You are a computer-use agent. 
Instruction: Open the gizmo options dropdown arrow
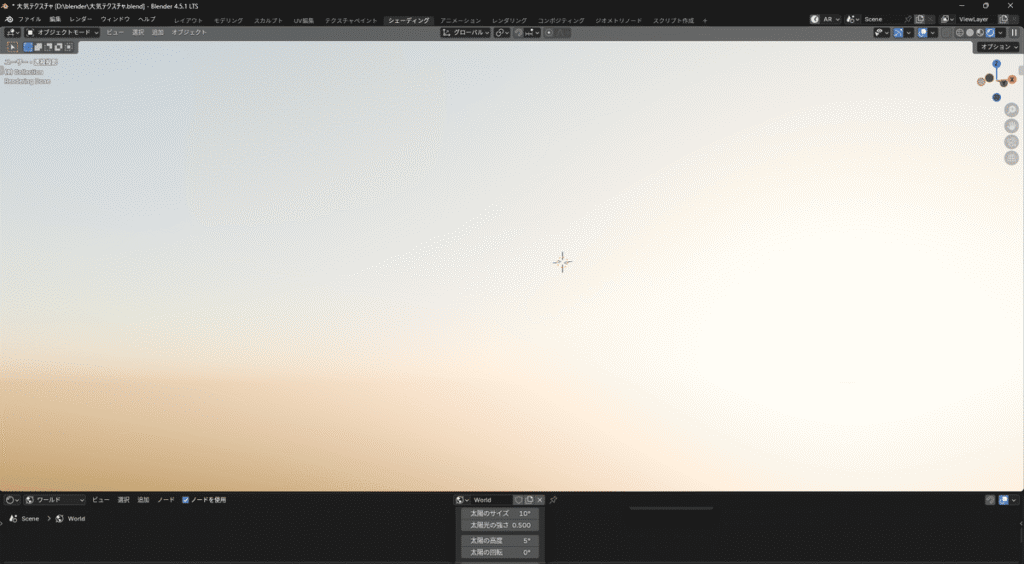[908, 33]
